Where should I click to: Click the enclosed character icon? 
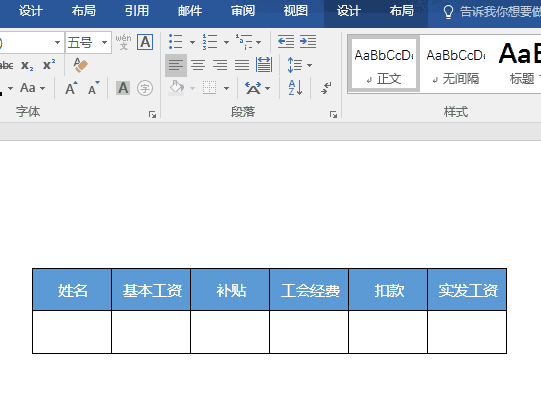pos(145,88)
